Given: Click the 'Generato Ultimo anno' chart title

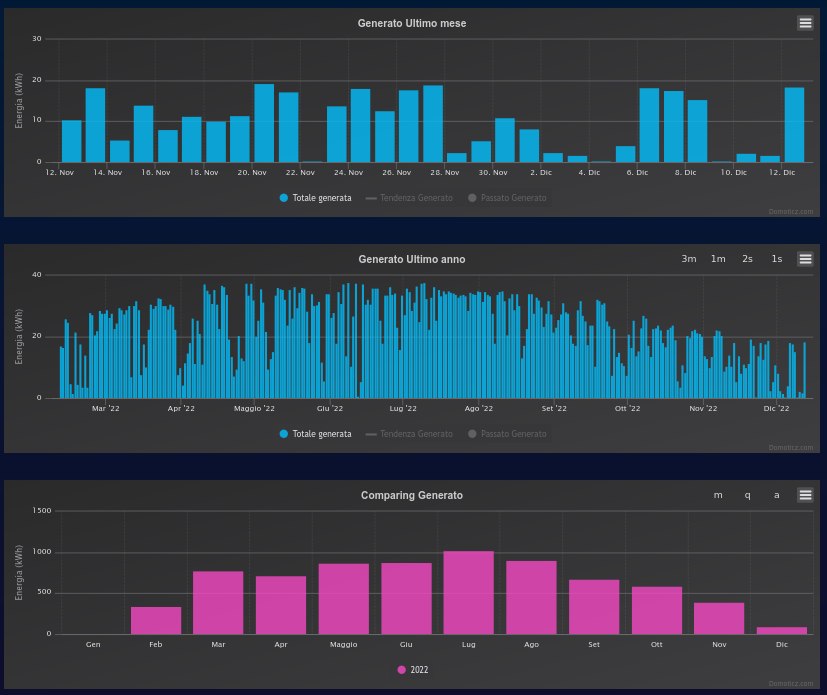Looking at the screenshot, I should 412,259.
